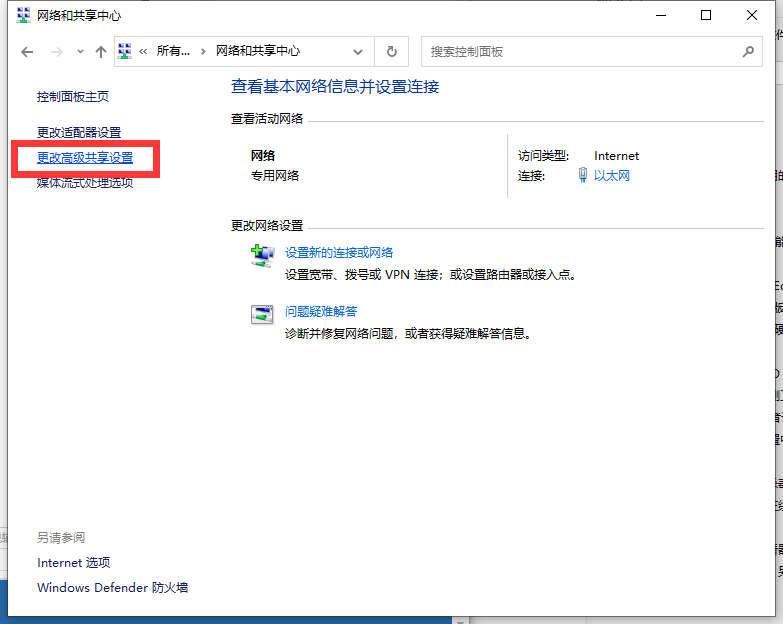This screenshot has height=624, width=783.
Task: Refresh the address bar location
Action: pos(391,51)
